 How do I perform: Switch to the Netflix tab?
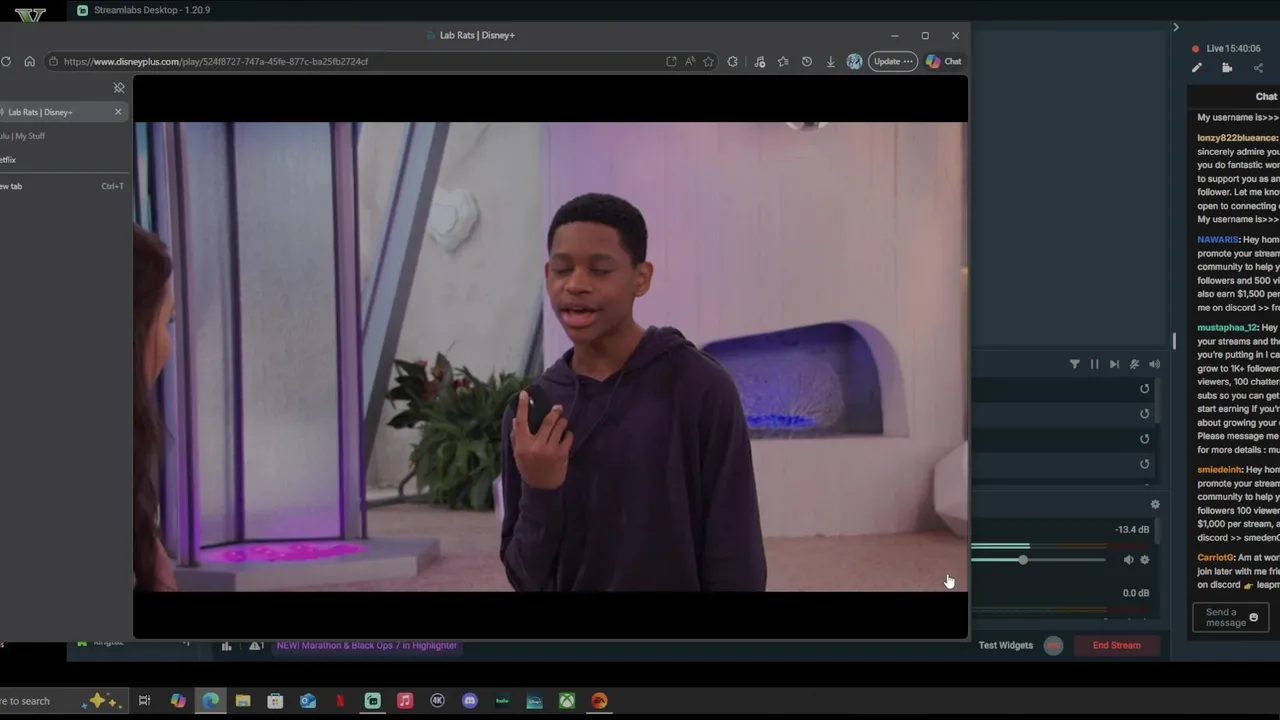(62, 160)
